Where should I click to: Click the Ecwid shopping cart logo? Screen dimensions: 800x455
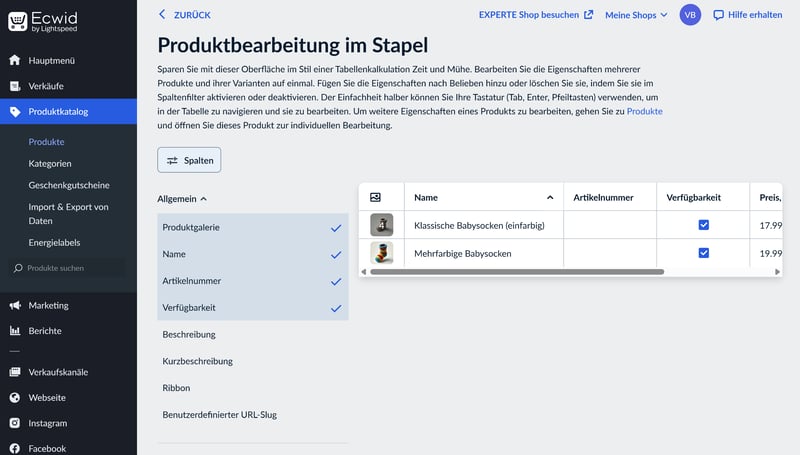click(17, 22)
